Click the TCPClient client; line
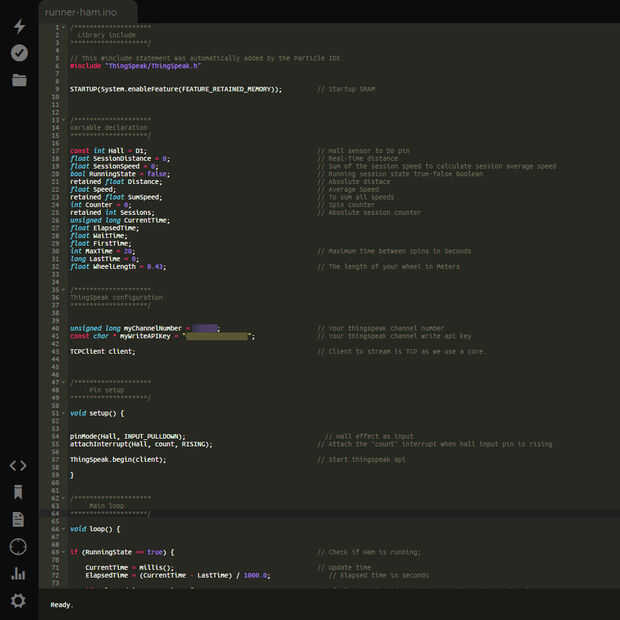This screenshot has width=620, height=620. 102,352
